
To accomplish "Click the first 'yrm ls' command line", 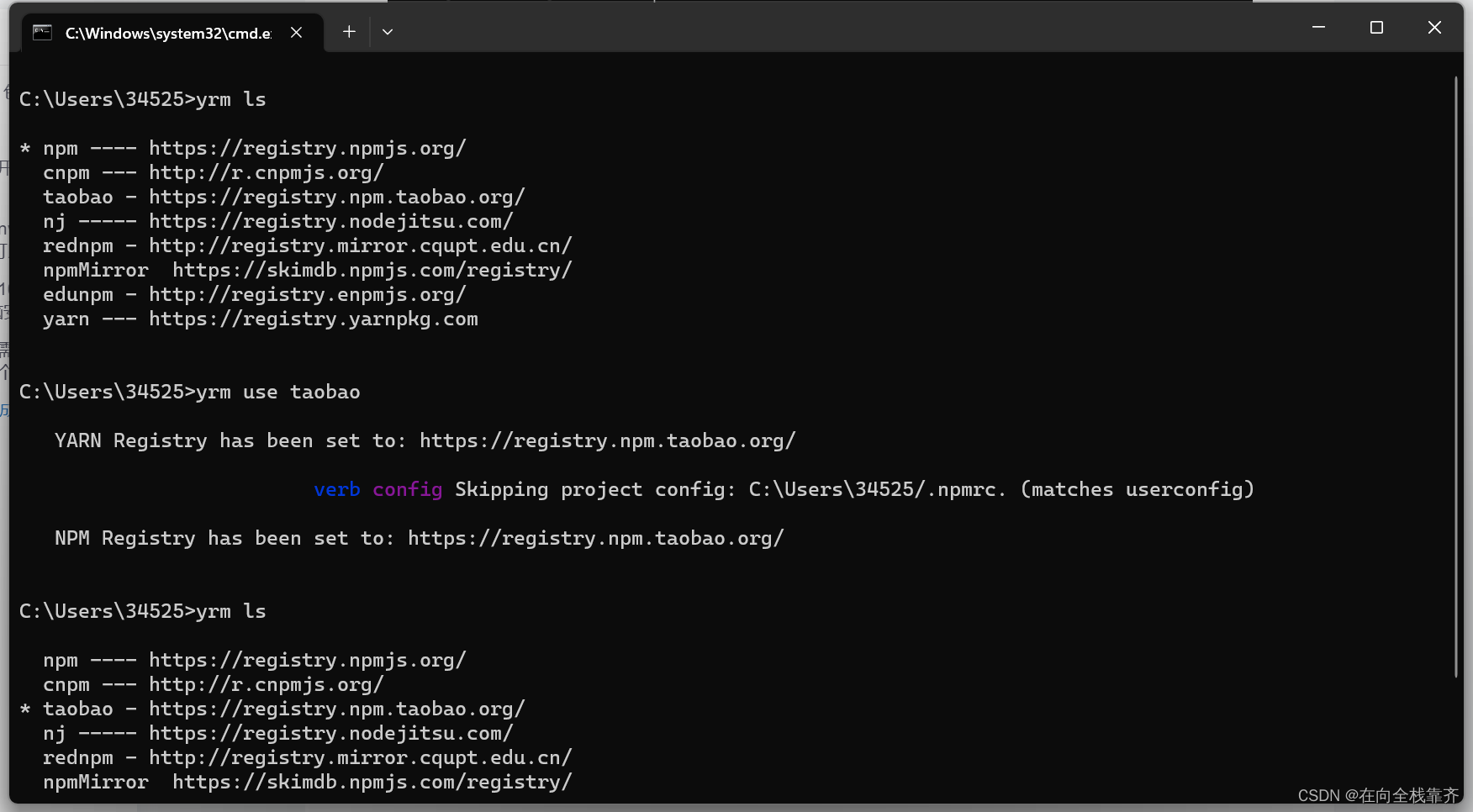I will [x=143, y=99].
